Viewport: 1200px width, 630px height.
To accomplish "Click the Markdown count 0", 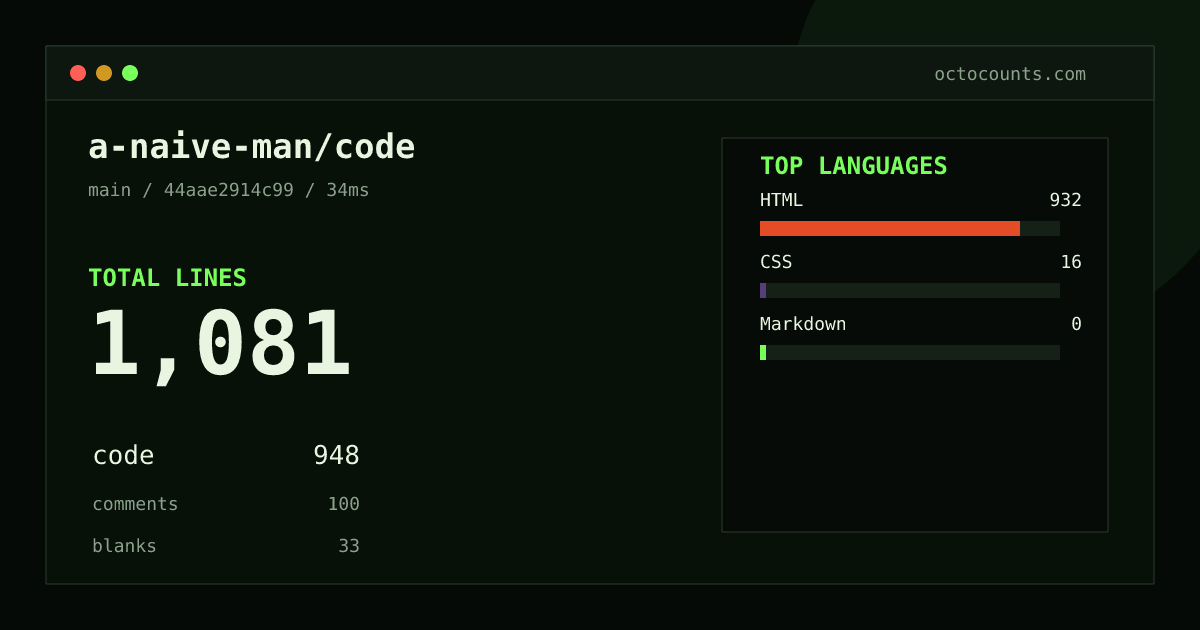I will 1076,324.
